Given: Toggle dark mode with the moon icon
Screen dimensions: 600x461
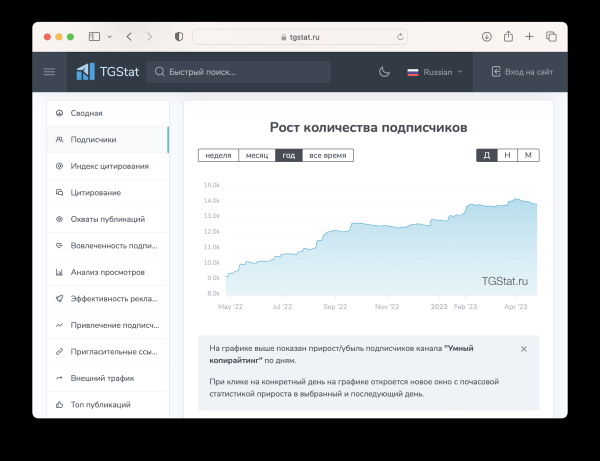Looking at the screenshot, I should [385, 72].
